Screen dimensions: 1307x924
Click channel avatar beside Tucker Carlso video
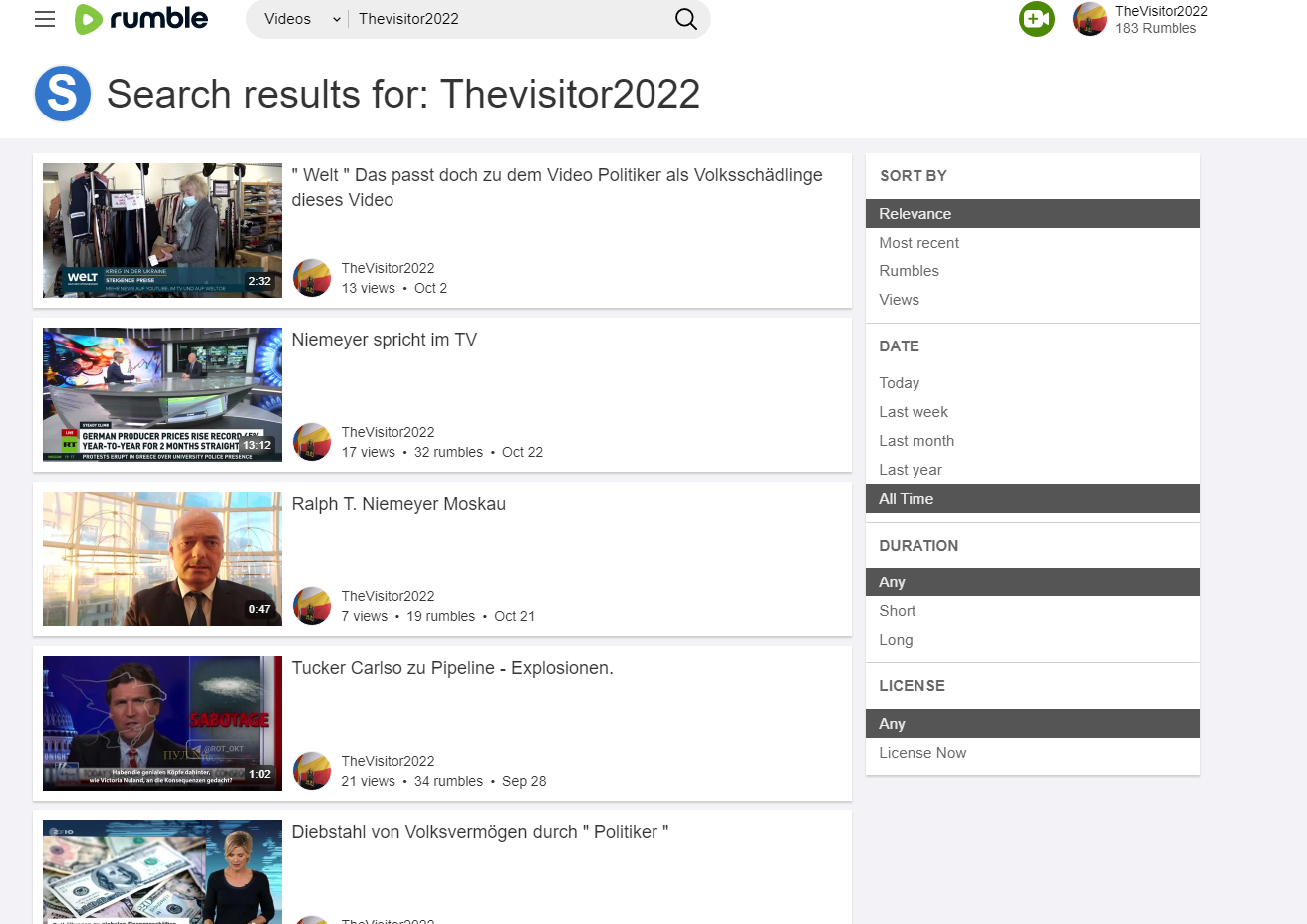pyautogui.click(x=312, y=771)
